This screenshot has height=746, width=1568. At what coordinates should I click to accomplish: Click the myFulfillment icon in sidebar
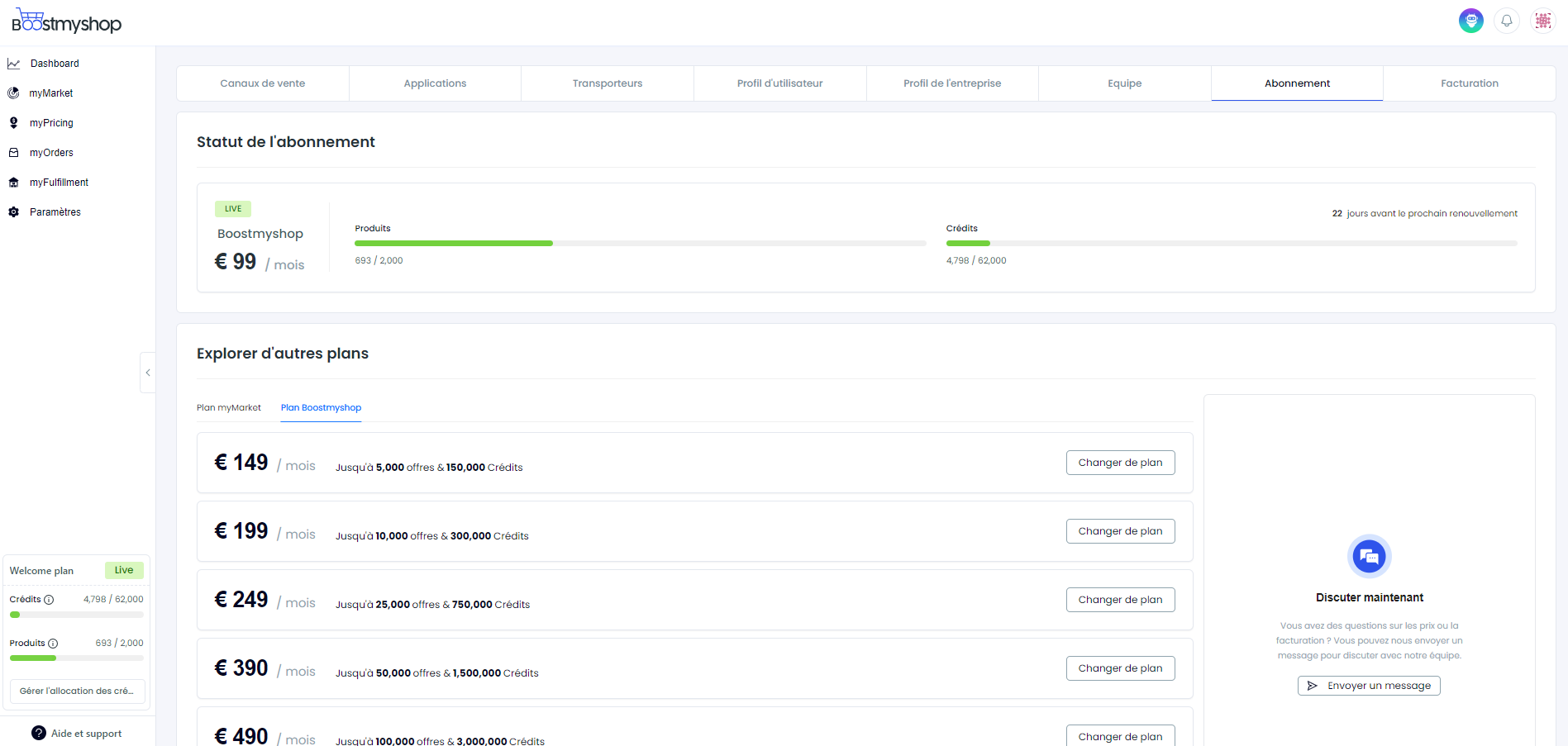[x=14, y=183]
